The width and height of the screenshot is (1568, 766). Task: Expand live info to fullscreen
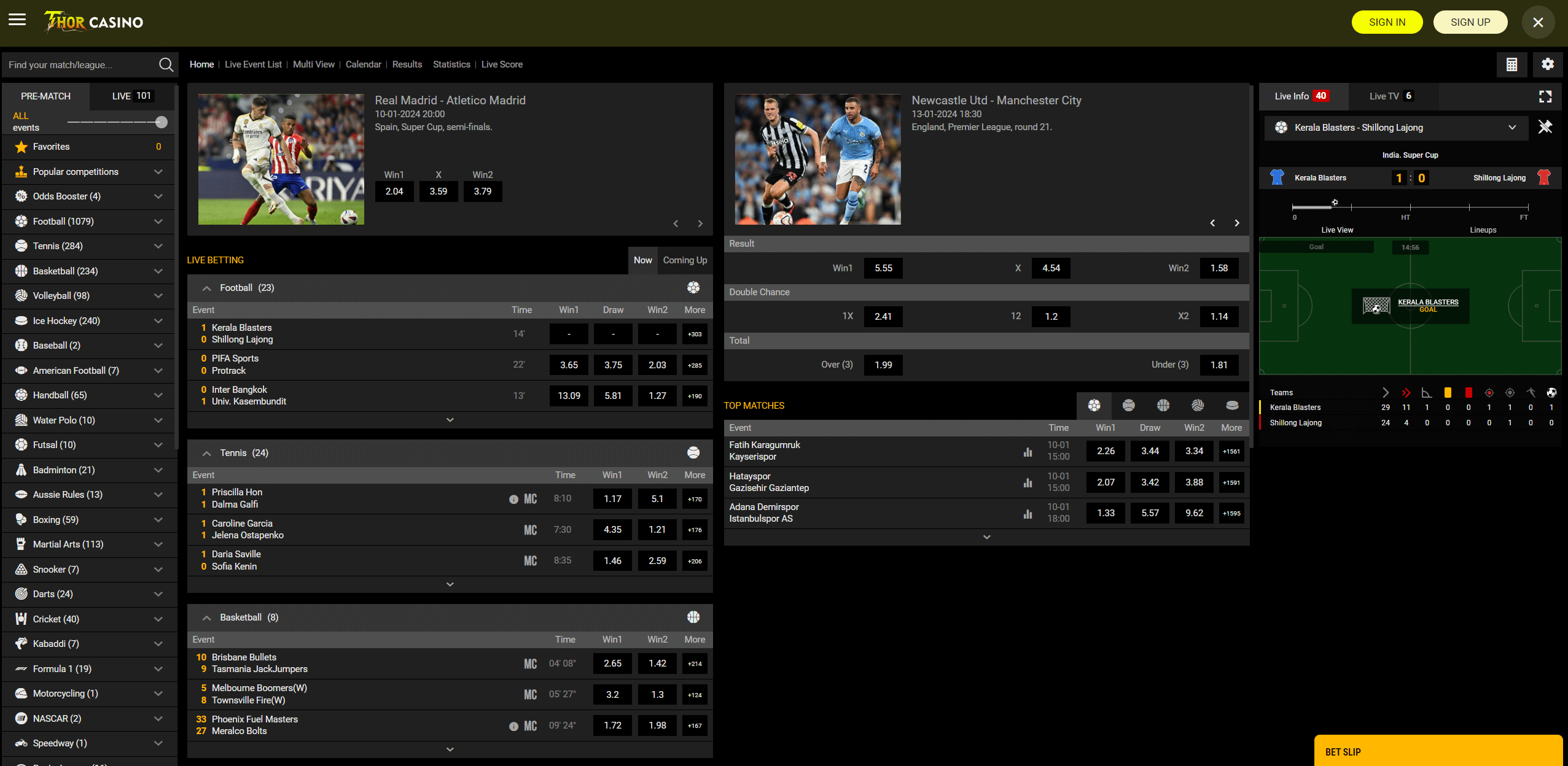pyautogui.click(x=1545, y=96)
